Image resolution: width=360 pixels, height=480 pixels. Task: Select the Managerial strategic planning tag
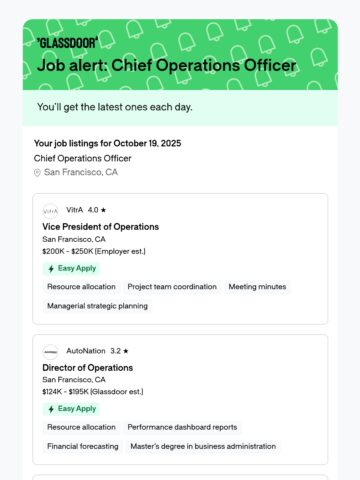click(97, 306)
